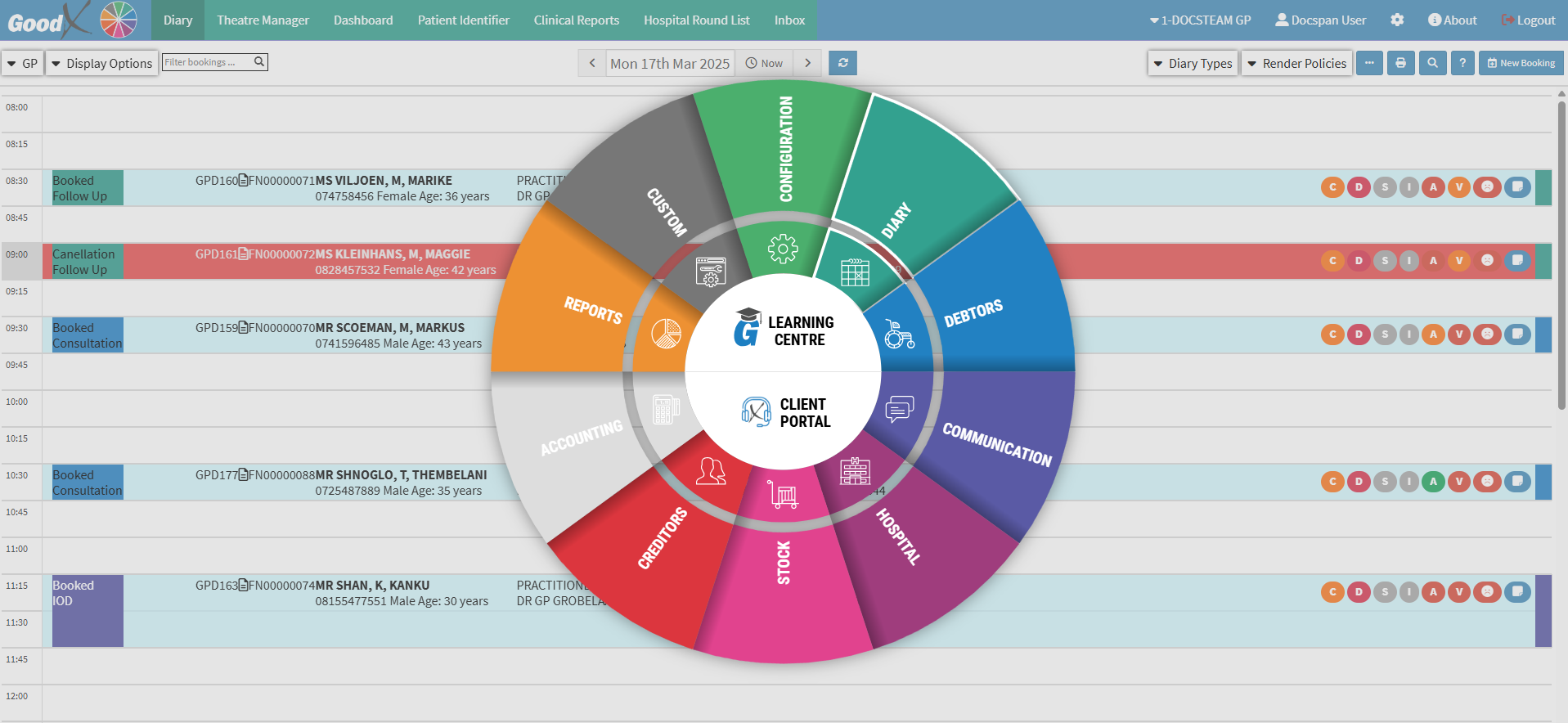Click the refresh diary icon button

coord(842,63)
